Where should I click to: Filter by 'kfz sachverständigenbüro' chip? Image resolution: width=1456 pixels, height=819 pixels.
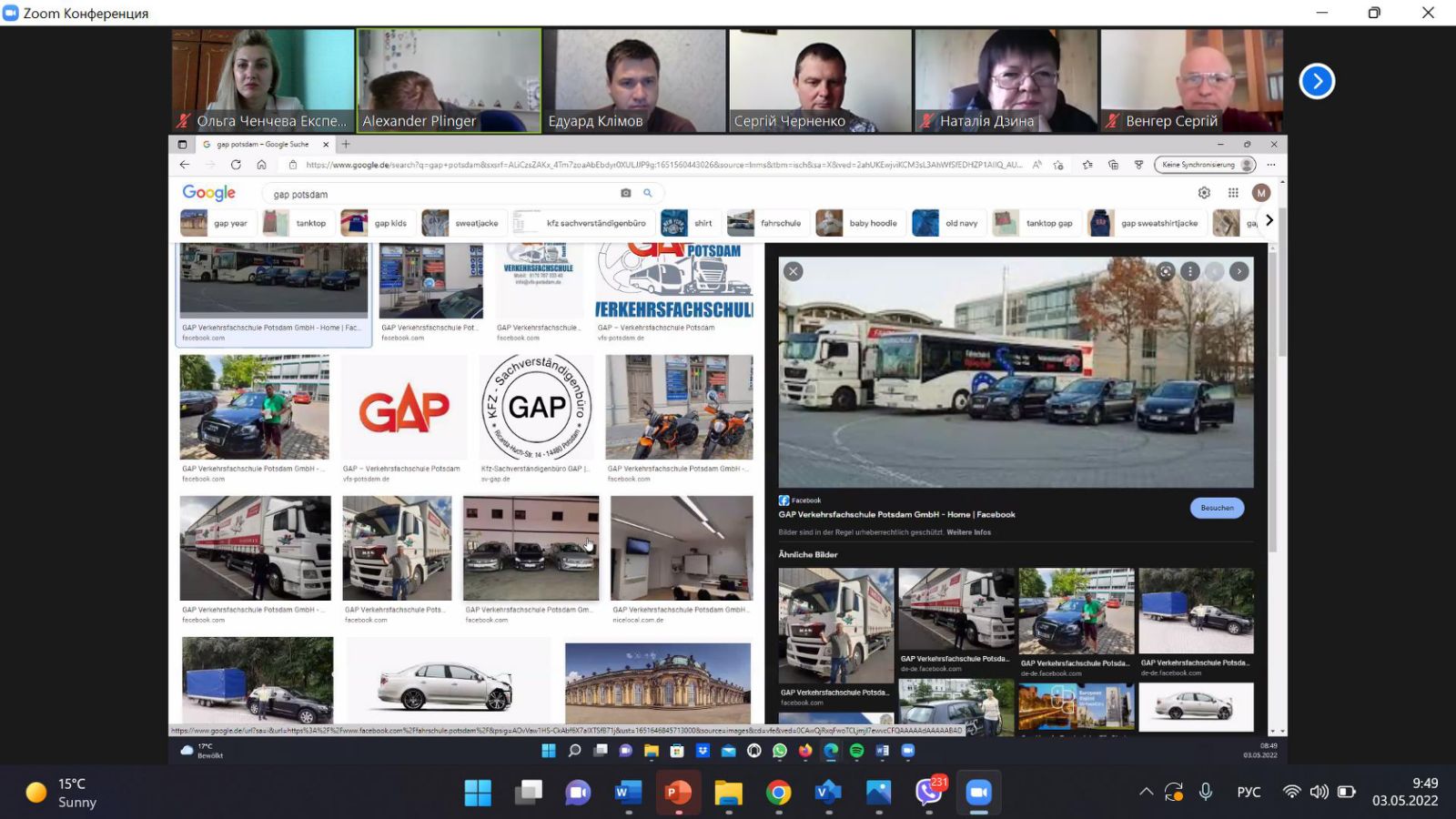(581, 223)
